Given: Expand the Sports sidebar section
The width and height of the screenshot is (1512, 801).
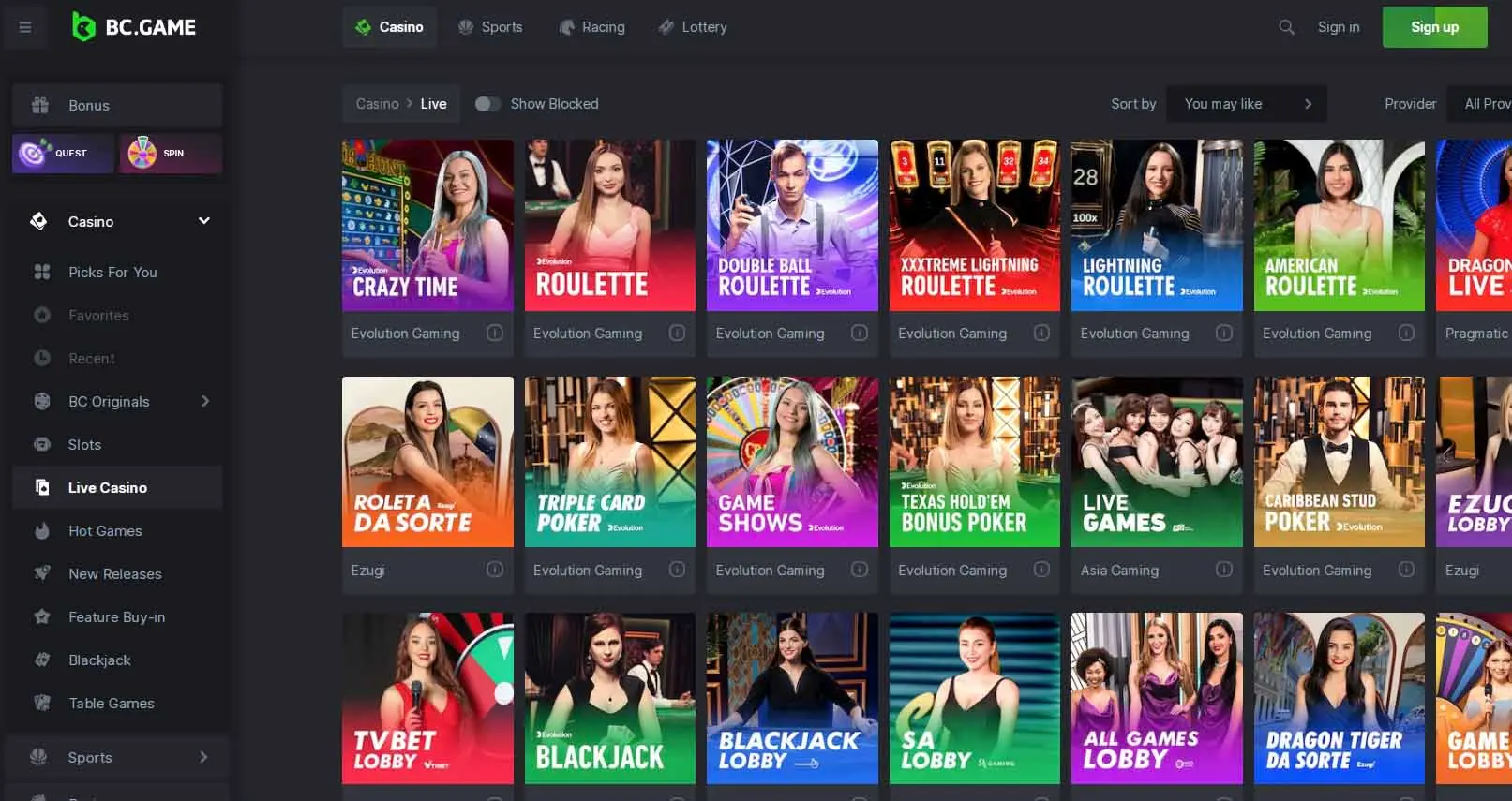Looking at the screenshot, I should [203, 757].
